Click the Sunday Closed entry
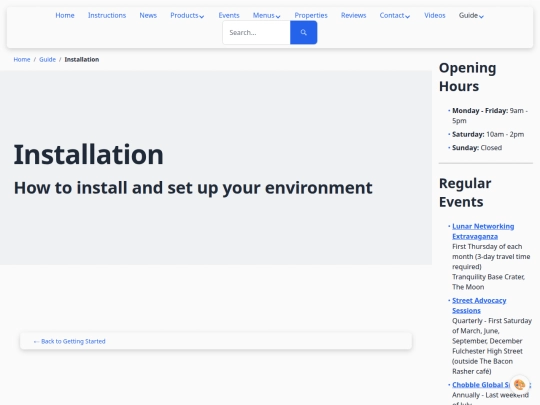 click(x=477, y=148)
